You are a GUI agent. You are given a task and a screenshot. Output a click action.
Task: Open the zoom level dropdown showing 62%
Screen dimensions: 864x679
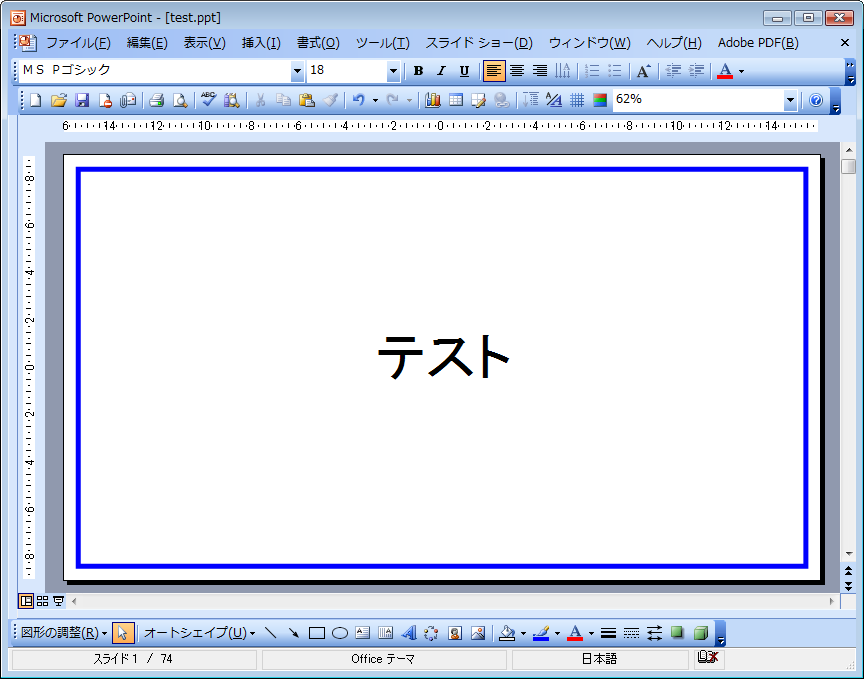tap(790, 100)
